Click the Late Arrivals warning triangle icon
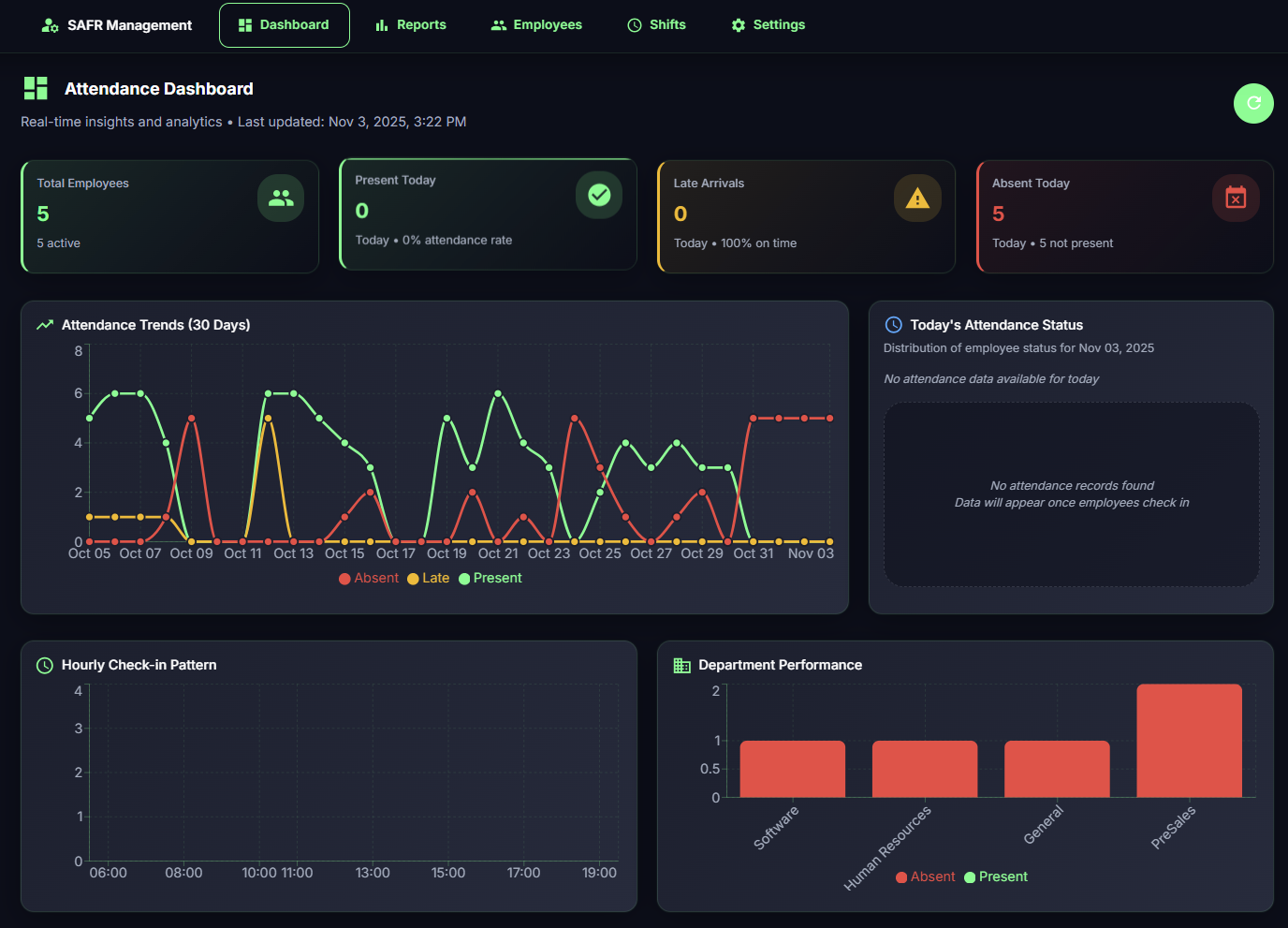 coord(917,198)
